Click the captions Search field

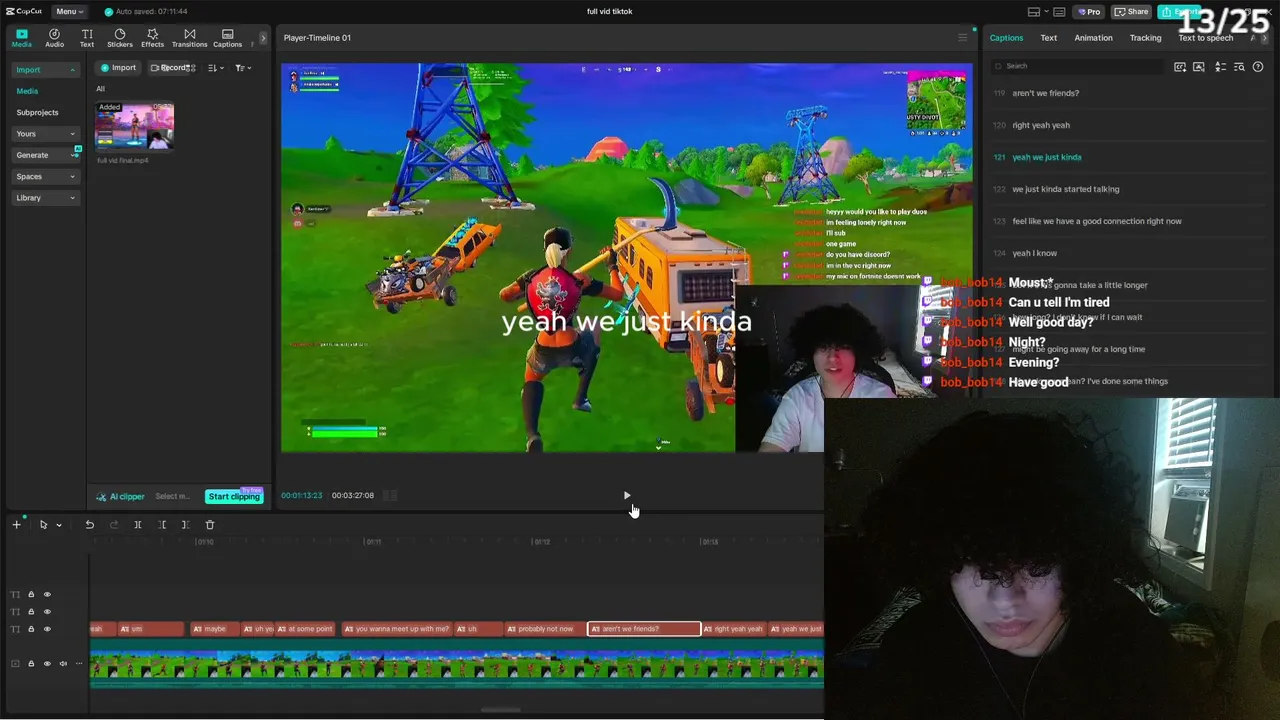click(1077, 66)
